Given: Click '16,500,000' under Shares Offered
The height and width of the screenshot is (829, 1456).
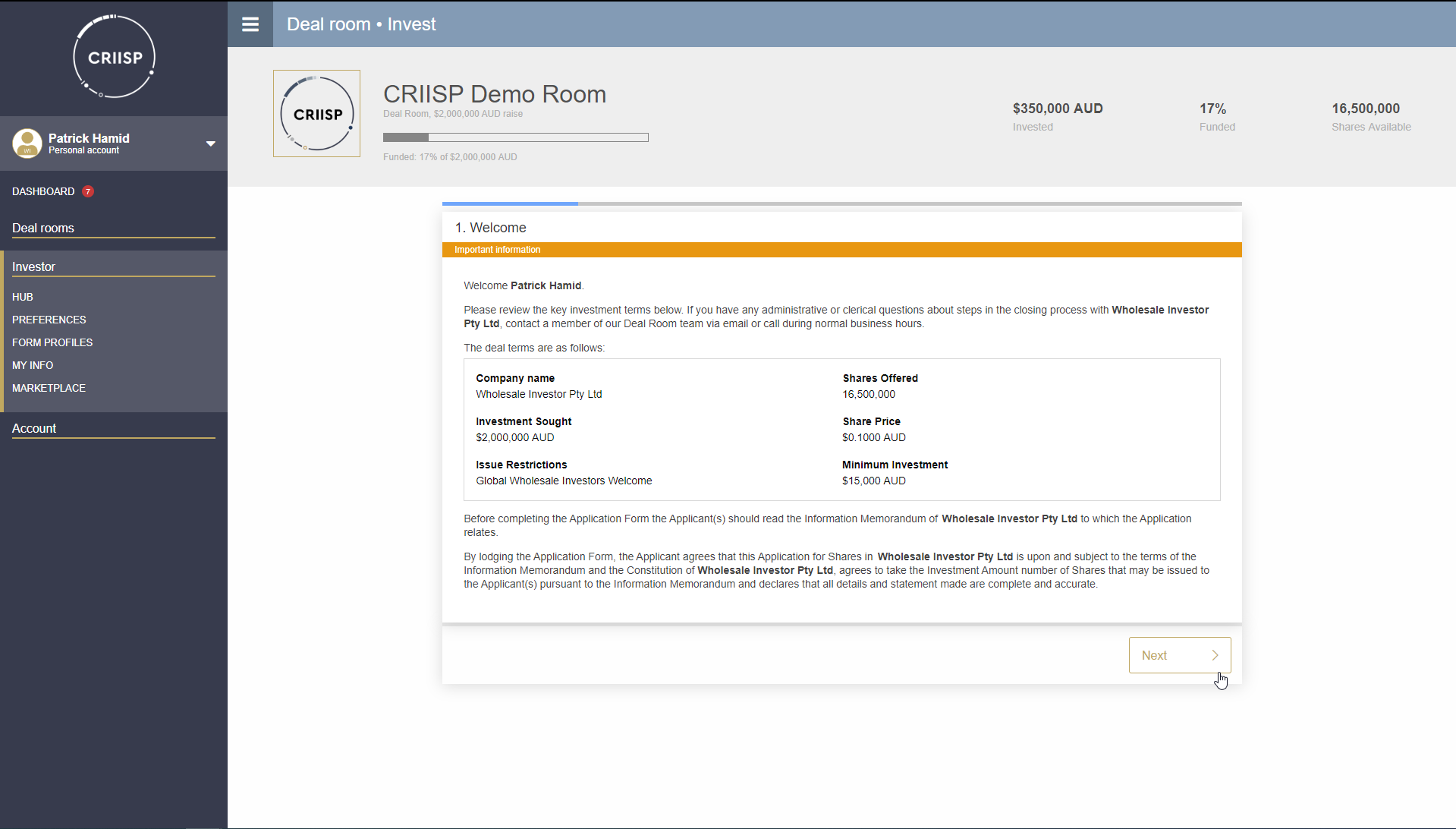Looking at the screenshot, I should tap(869, 394).
